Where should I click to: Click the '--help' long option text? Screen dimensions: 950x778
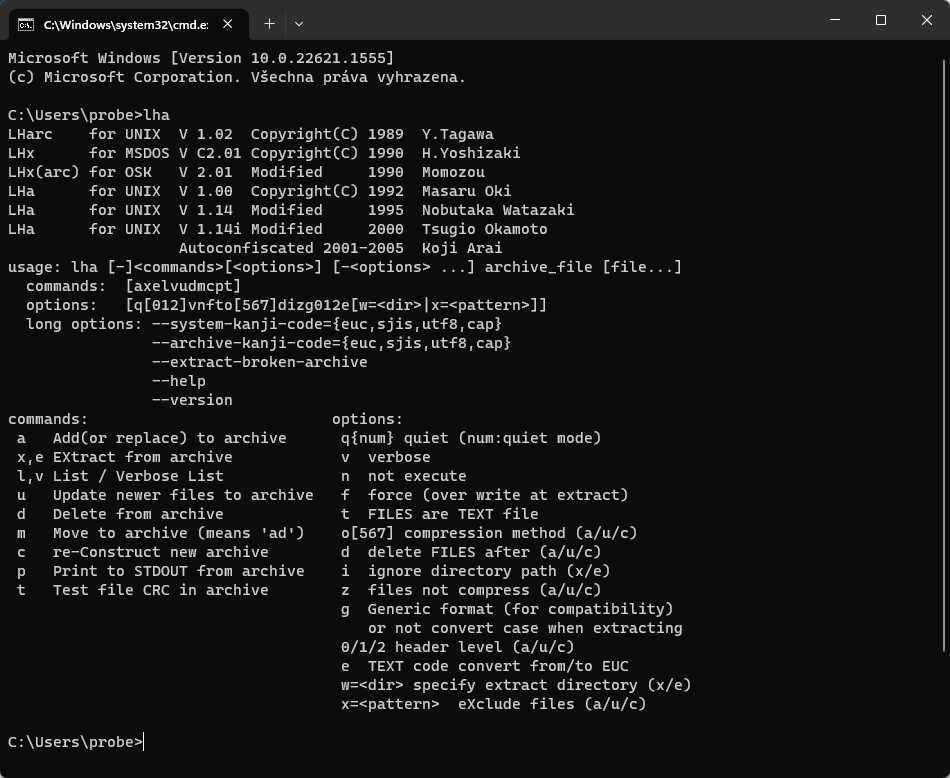pos(179,381)
